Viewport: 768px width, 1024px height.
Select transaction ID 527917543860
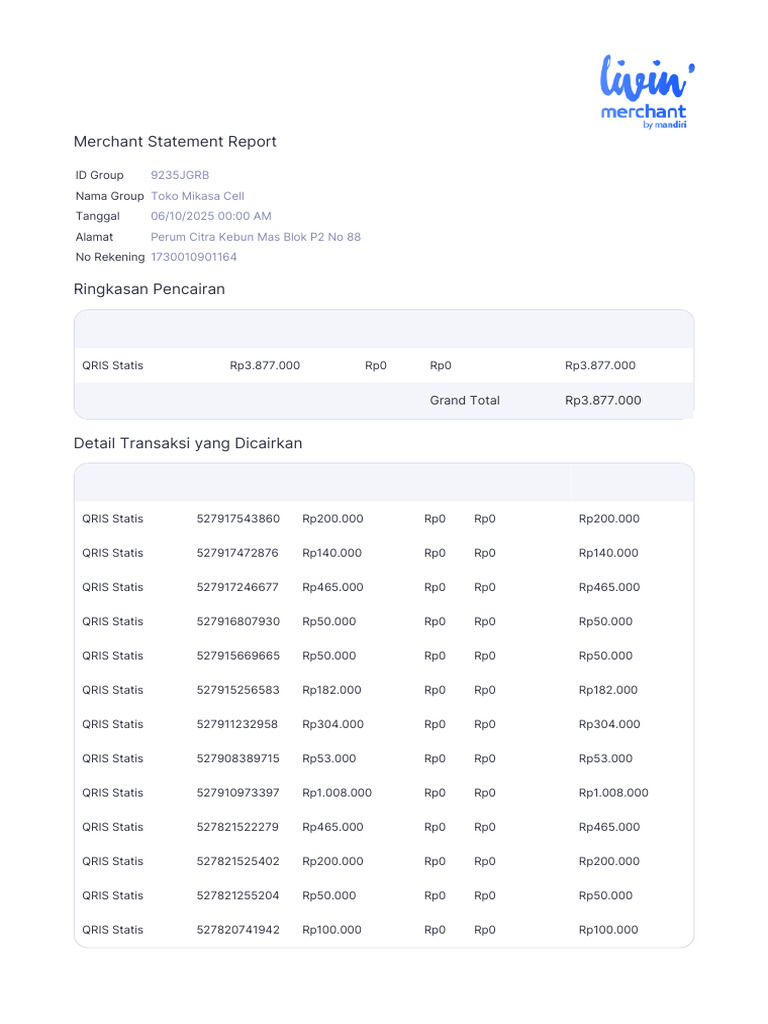click(x=238, y=519)
